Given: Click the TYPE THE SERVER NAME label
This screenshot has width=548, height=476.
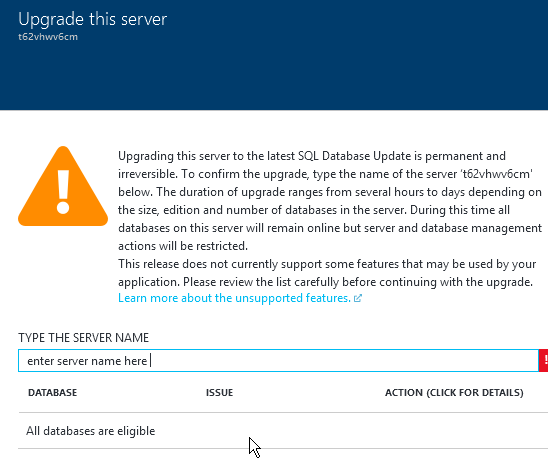Looking at the screenshot, I should [84, 338].
